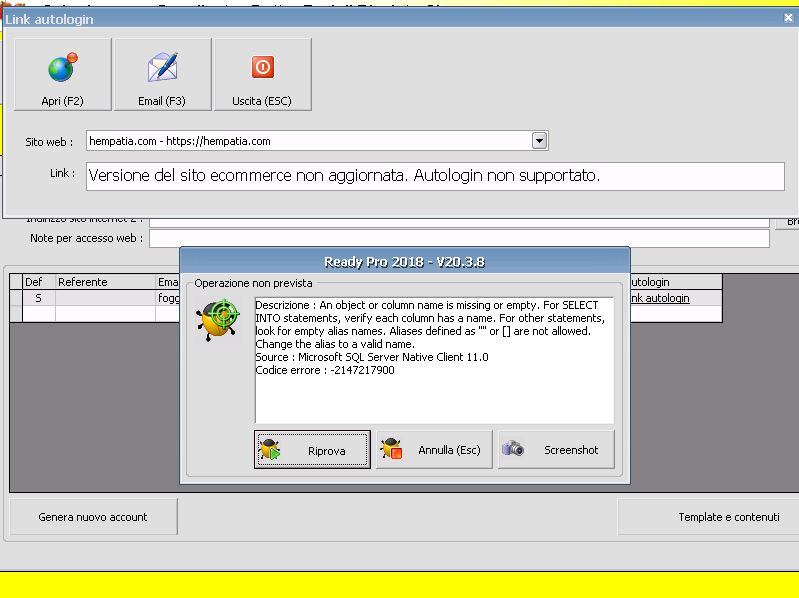Click the Operazione non prevista group label
This screenshot has width=799, height=598.
[253, 283]
